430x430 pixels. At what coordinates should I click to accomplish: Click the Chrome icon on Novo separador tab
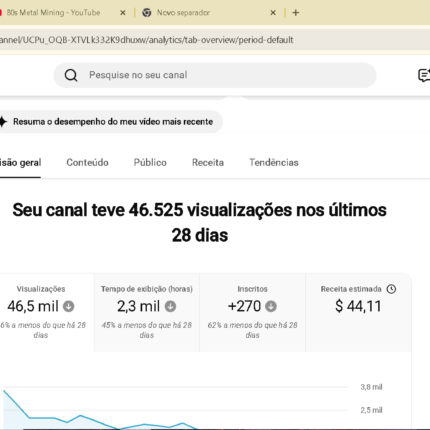pos(147,13)
